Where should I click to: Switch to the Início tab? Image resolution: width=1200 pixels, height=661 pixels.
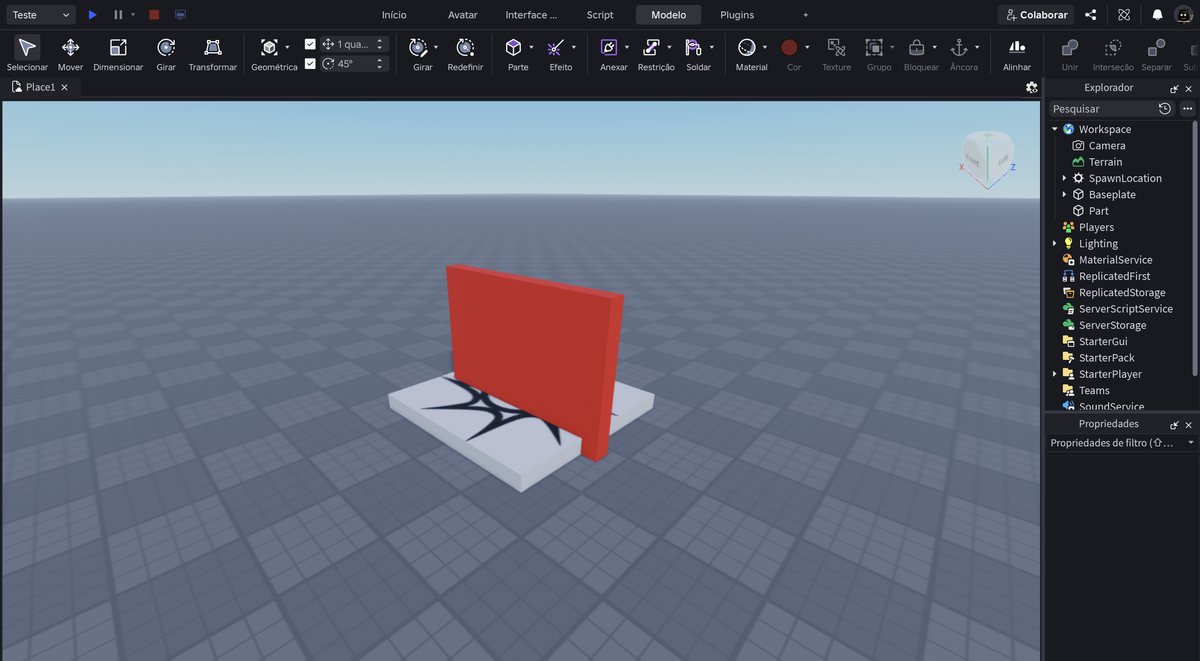point(394,15)
